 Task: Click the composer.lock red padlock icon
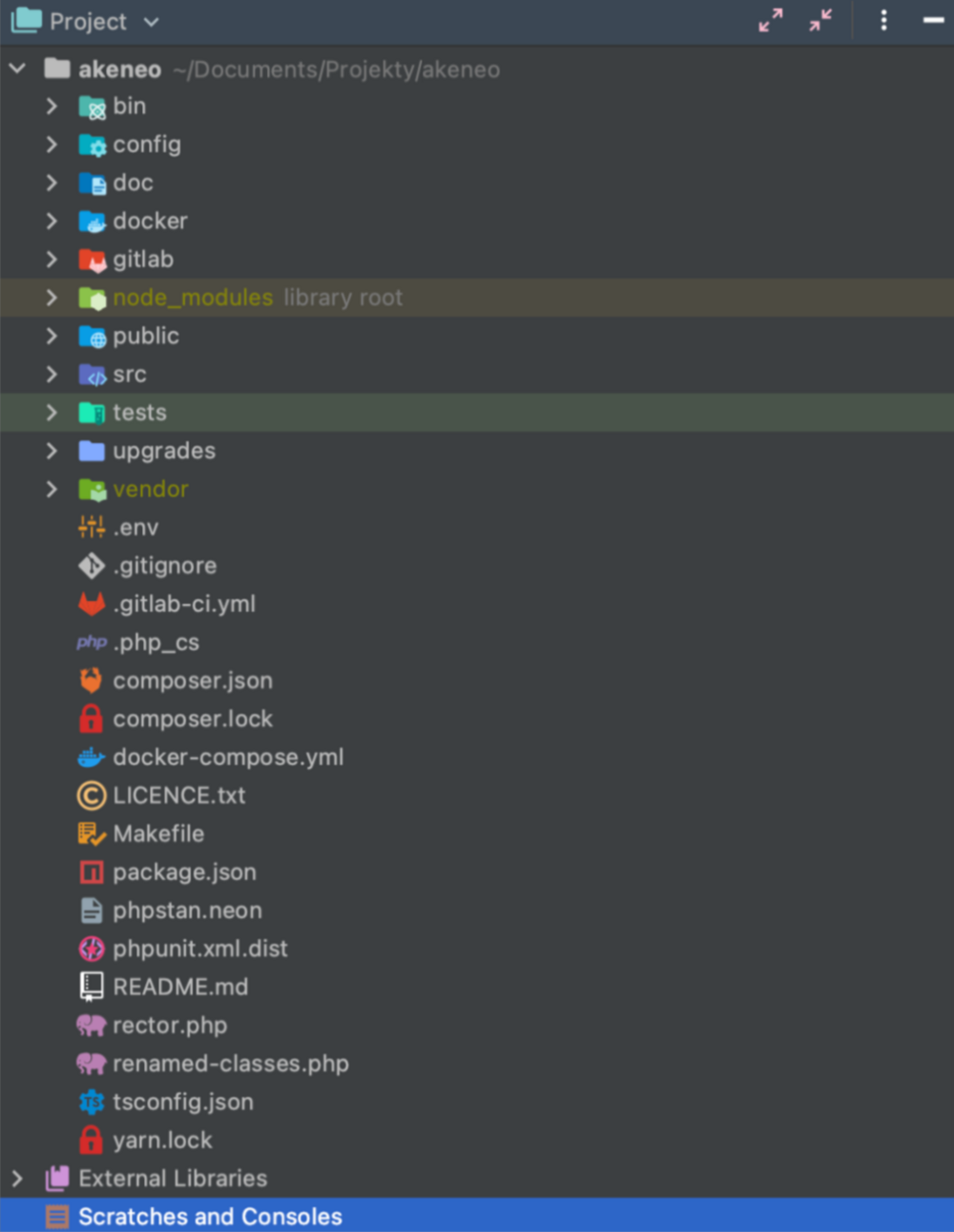click(x=91, y=719)
